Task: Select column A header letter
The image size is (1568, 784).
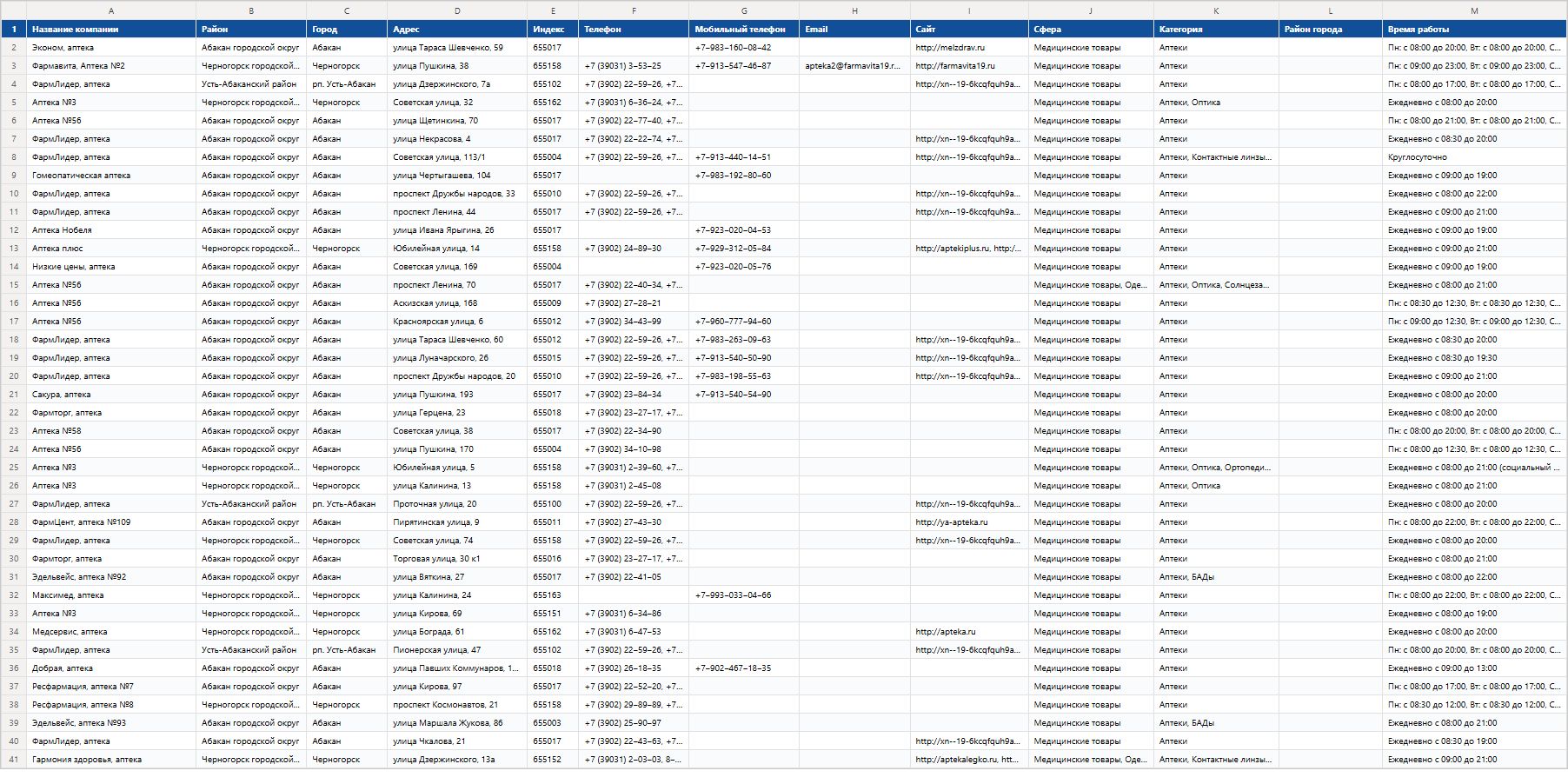Action: pyautogui.click(x=111, y=10)
